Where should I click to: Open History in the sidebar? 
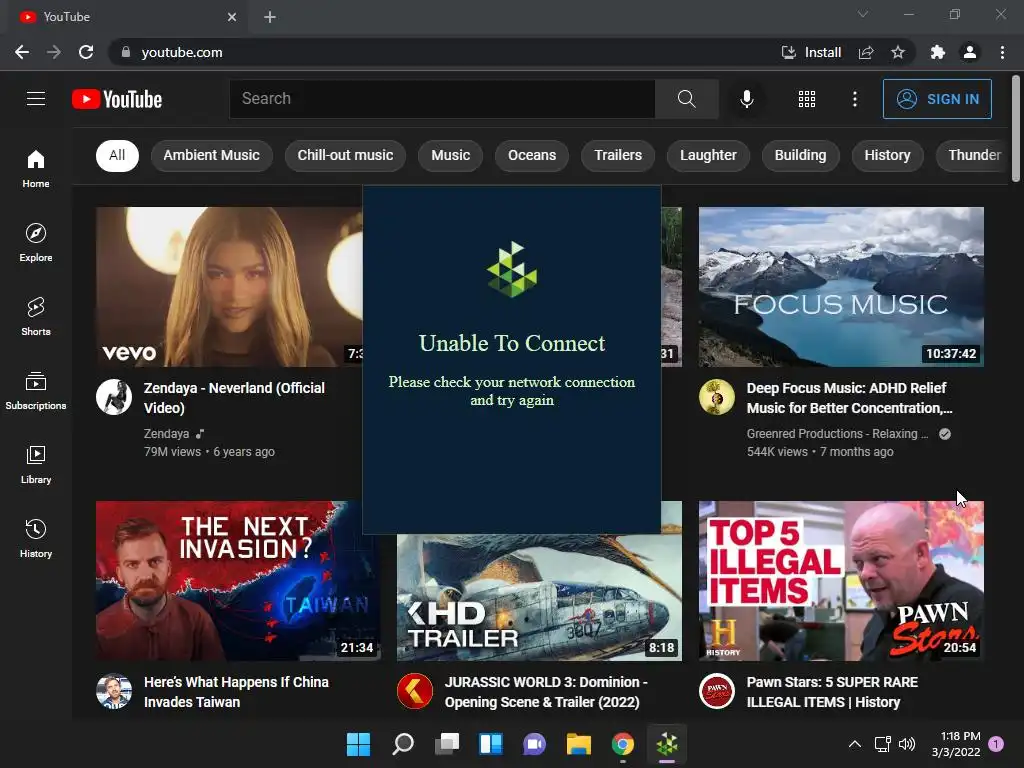pyautogui.click(x=36, y=538)
